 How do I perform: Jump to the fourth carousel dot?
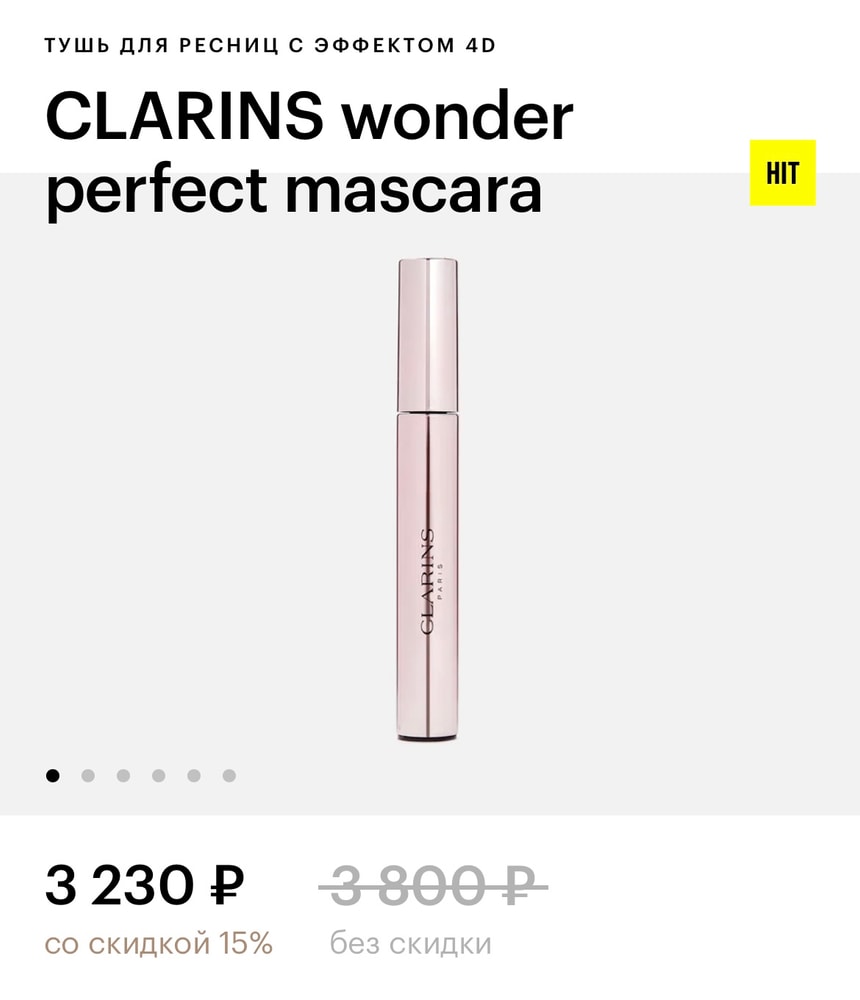[159, 776]
